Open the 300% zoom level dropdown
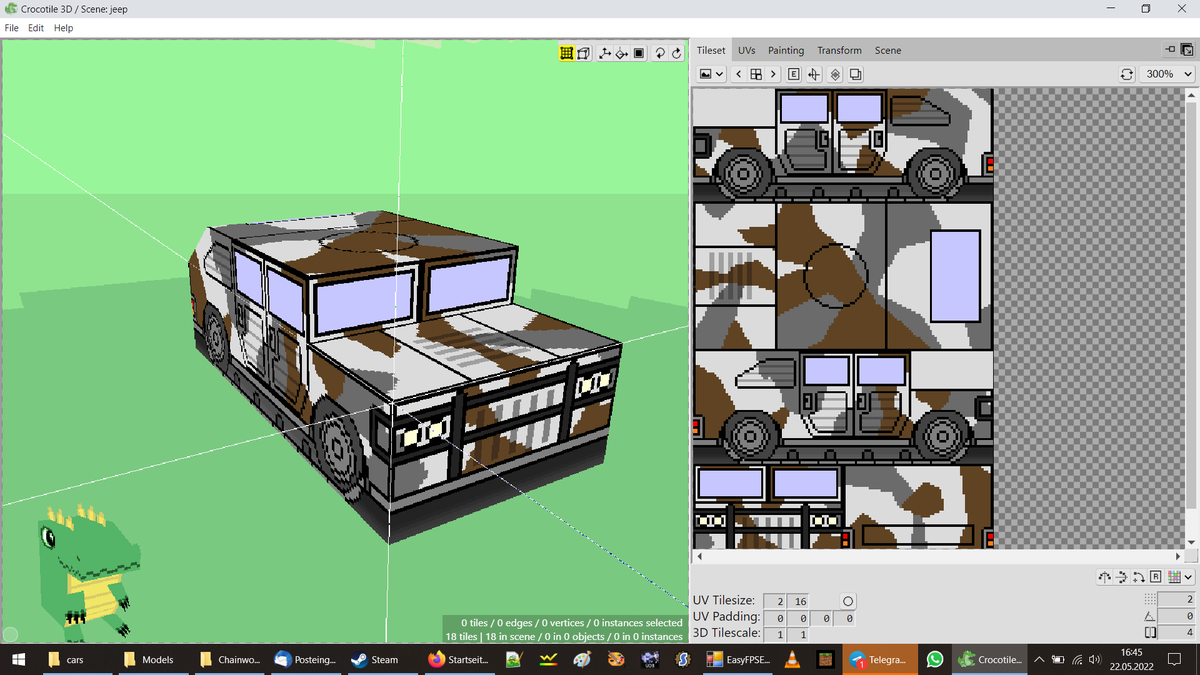Viewport: 1200px width, 675px height. [x=1167, y=73]
